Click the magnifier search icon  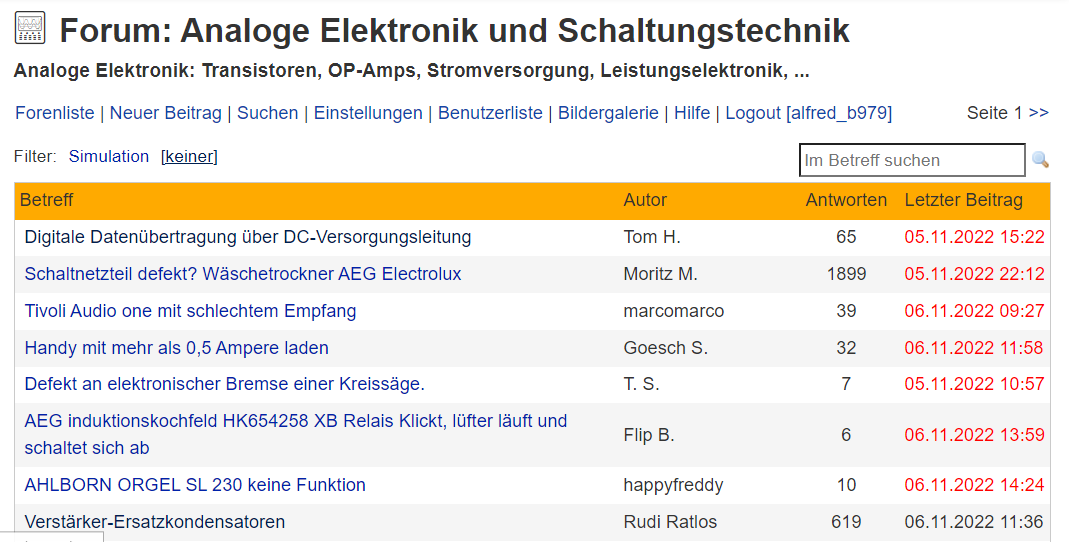pos(1040,160)
